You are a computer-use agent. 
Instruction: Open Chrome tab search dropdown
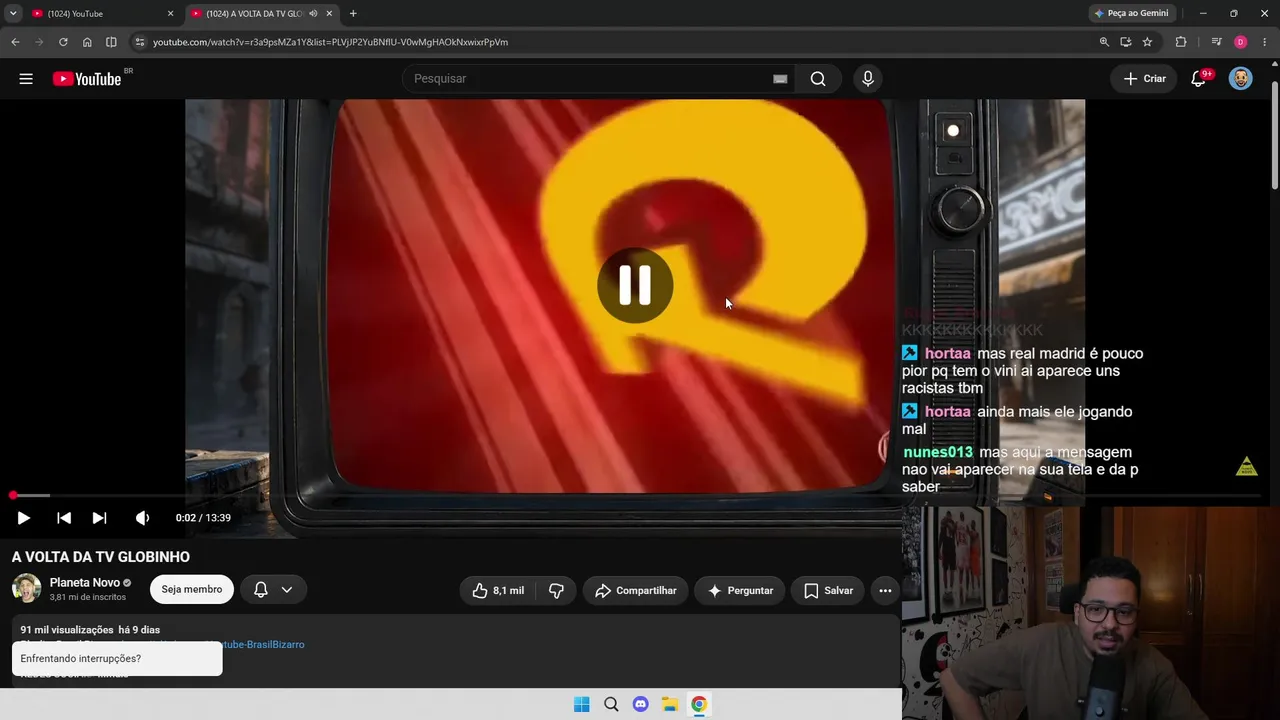[13, 14]
